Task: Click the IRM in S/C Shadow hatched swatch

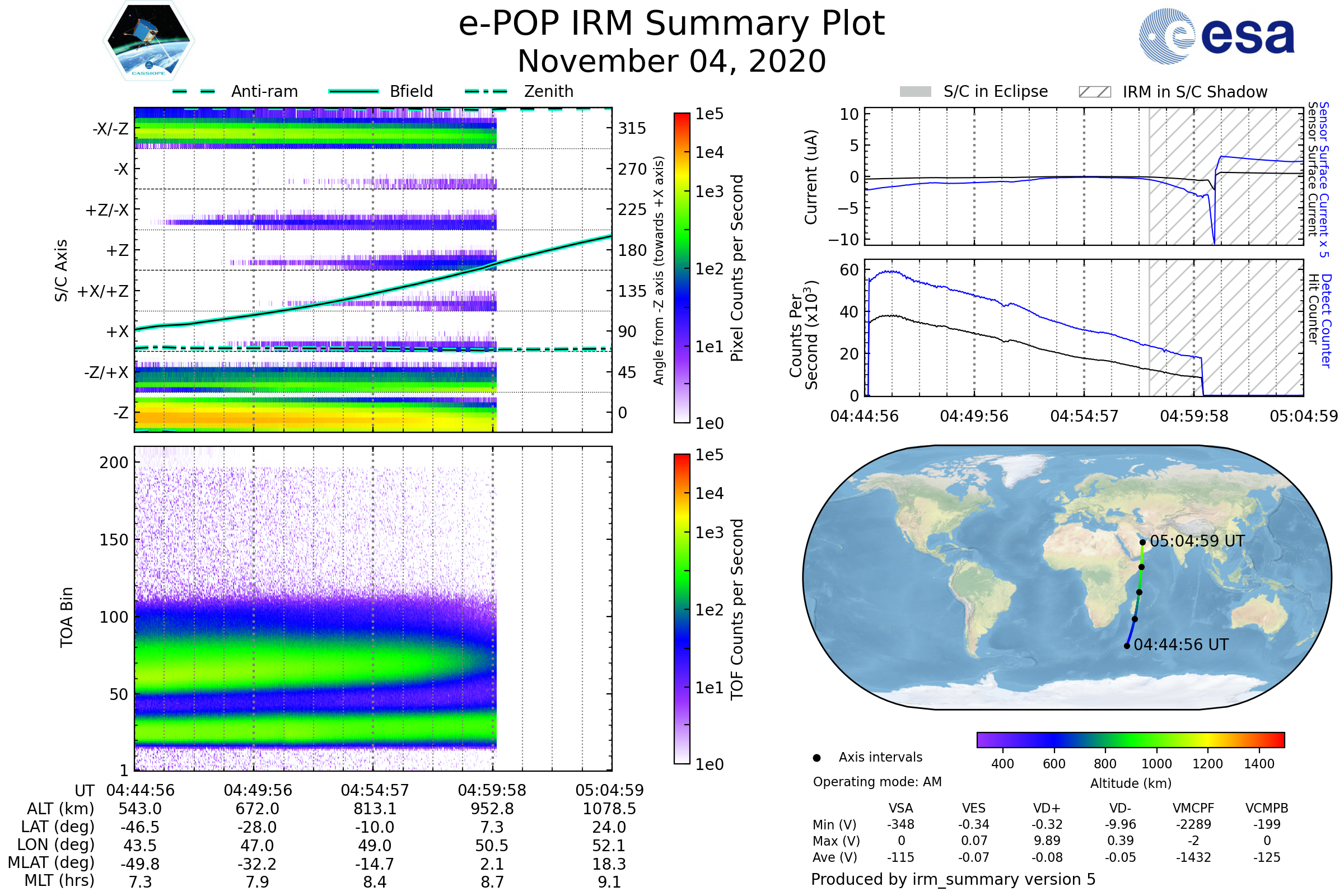Action: [1095, 92]
